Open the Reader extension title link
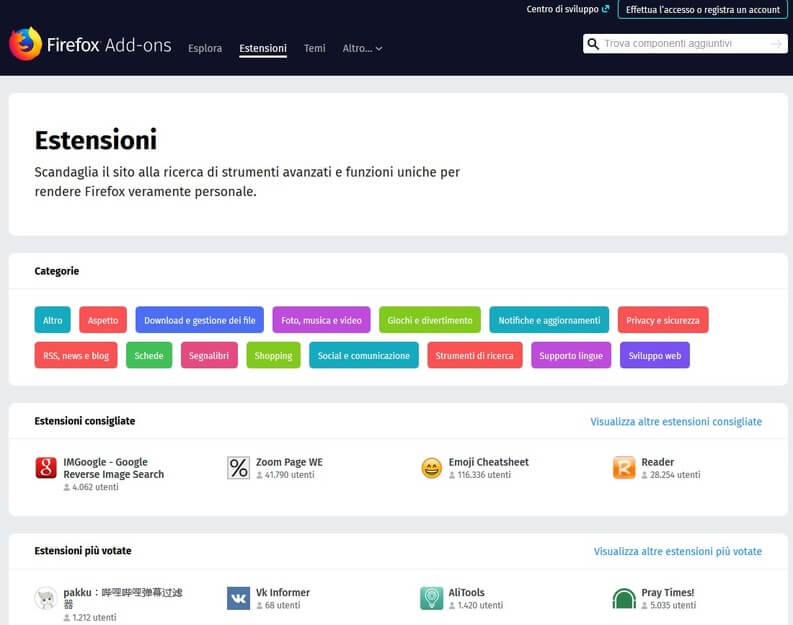Screen dimensions: 793x625 657,462
